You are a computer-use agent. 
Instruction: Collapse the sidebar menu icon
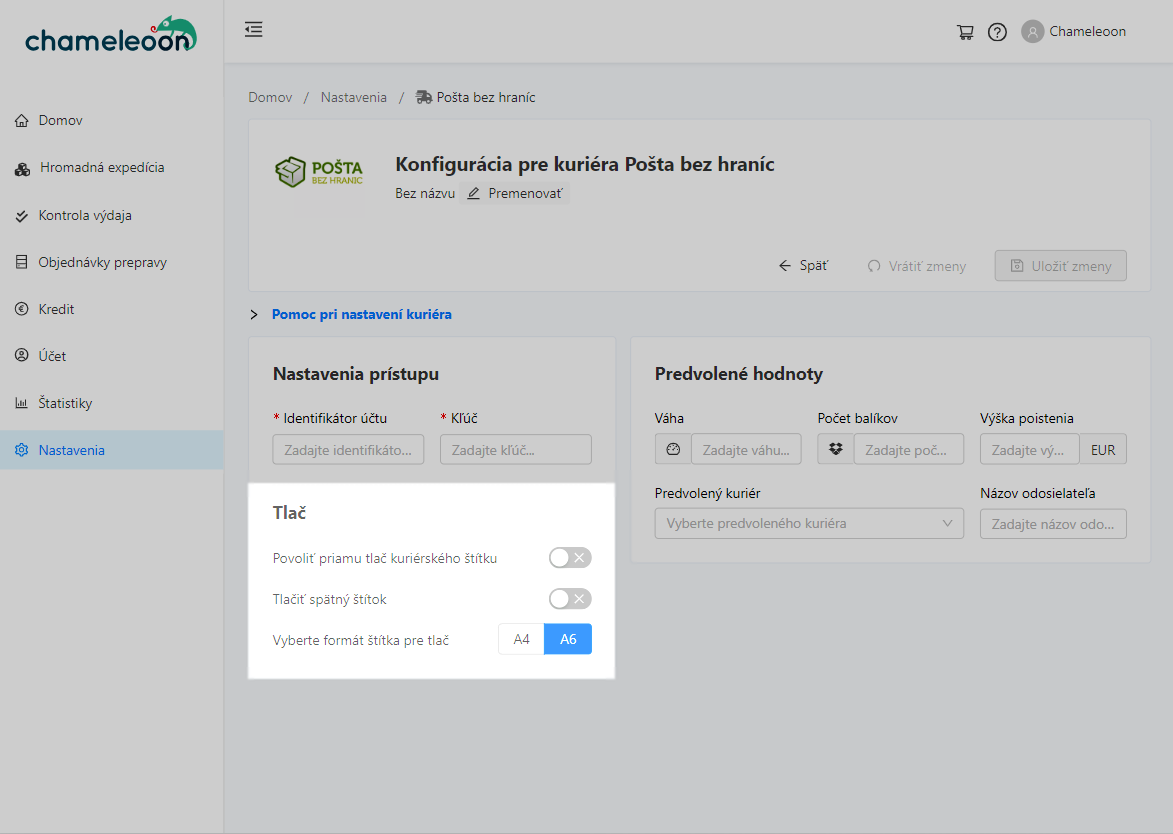tap(254, 30)
